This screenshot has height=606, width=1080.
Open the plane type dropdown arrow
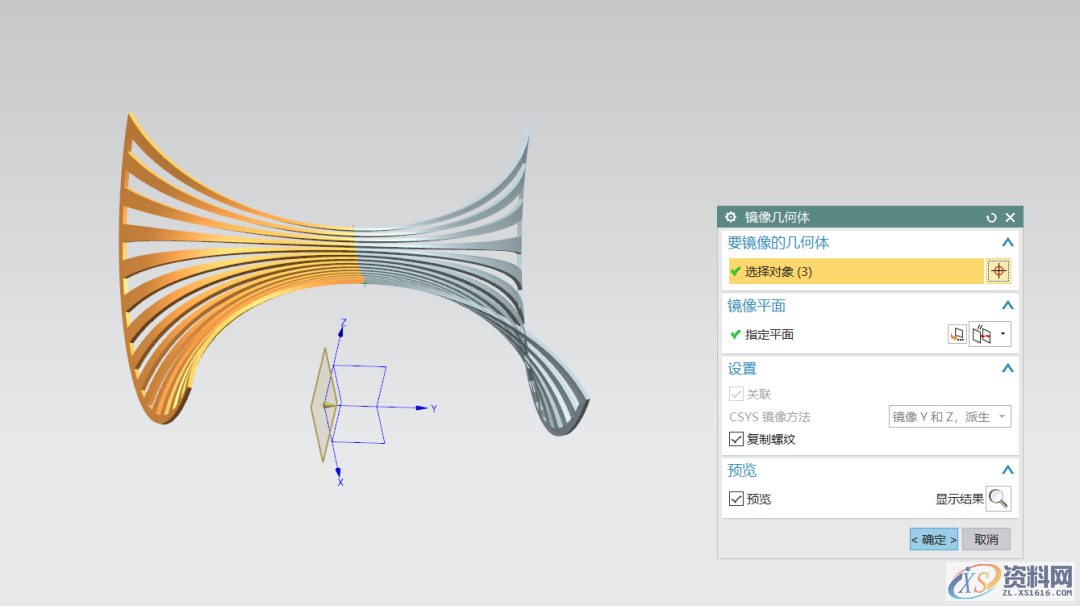pos(1003,335)
